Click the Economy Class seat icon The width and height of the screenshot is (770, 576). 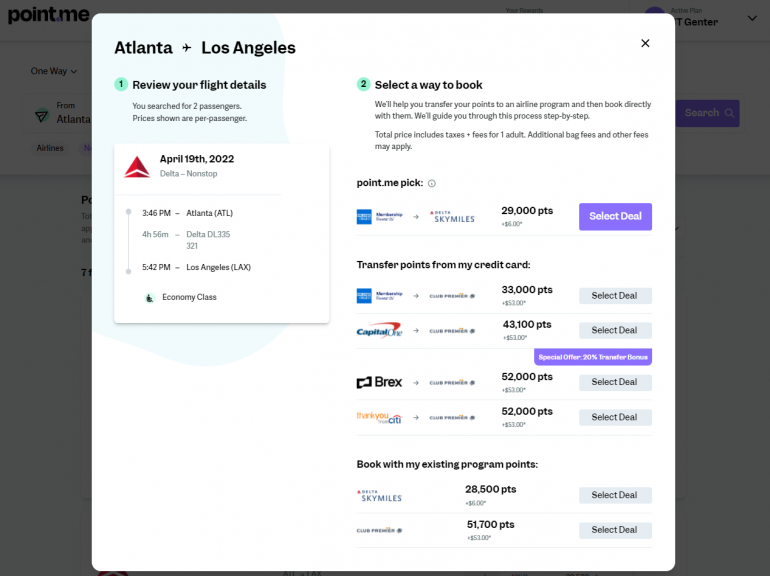click(x=150, y=297)
